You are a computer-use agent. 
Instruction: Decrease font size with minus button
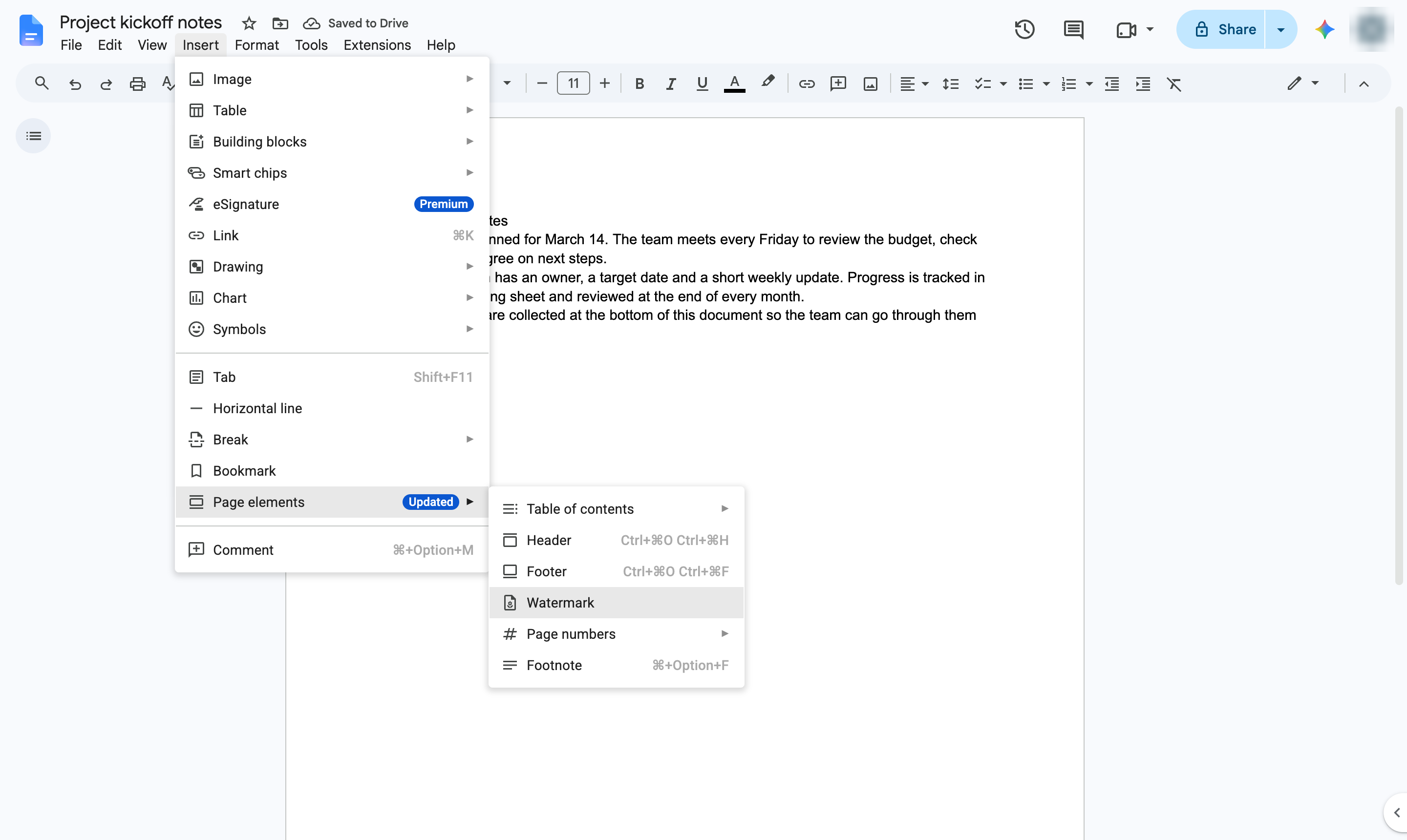pyautogui.click(x=541, y=84)
